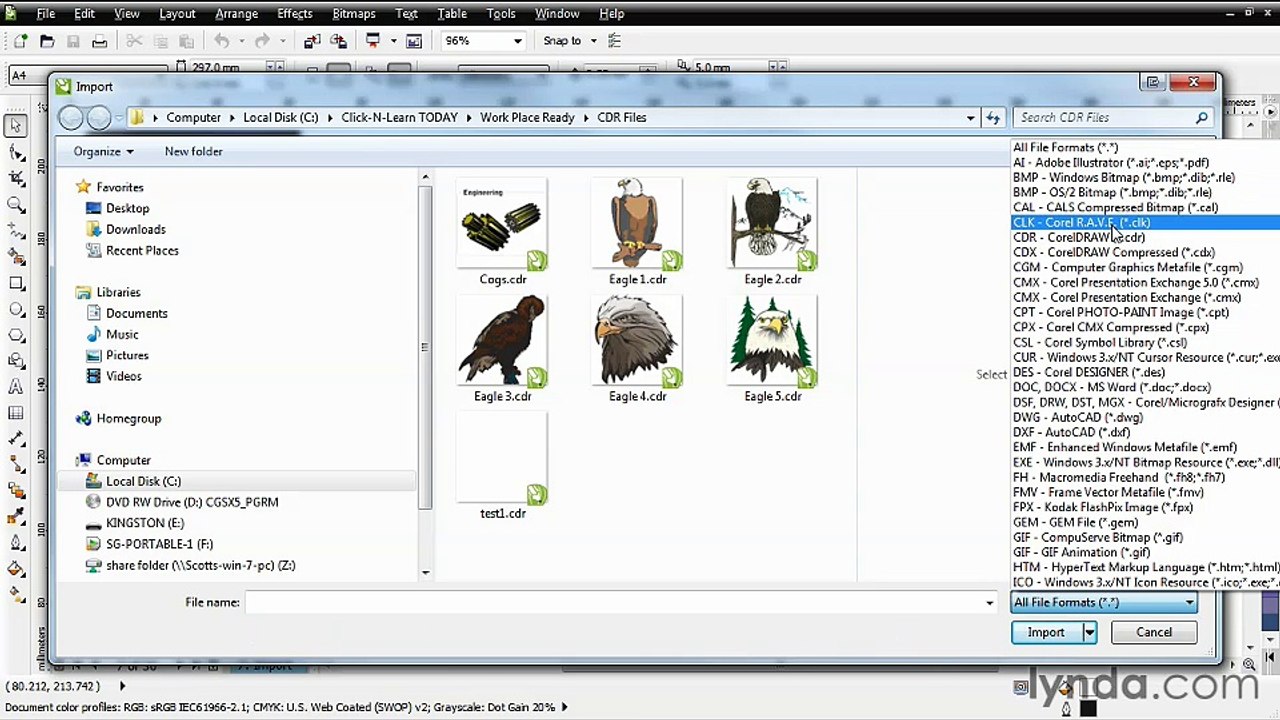Click the New folder button
This screenshot has width=1280, height=720.
[x=193, y=151]
